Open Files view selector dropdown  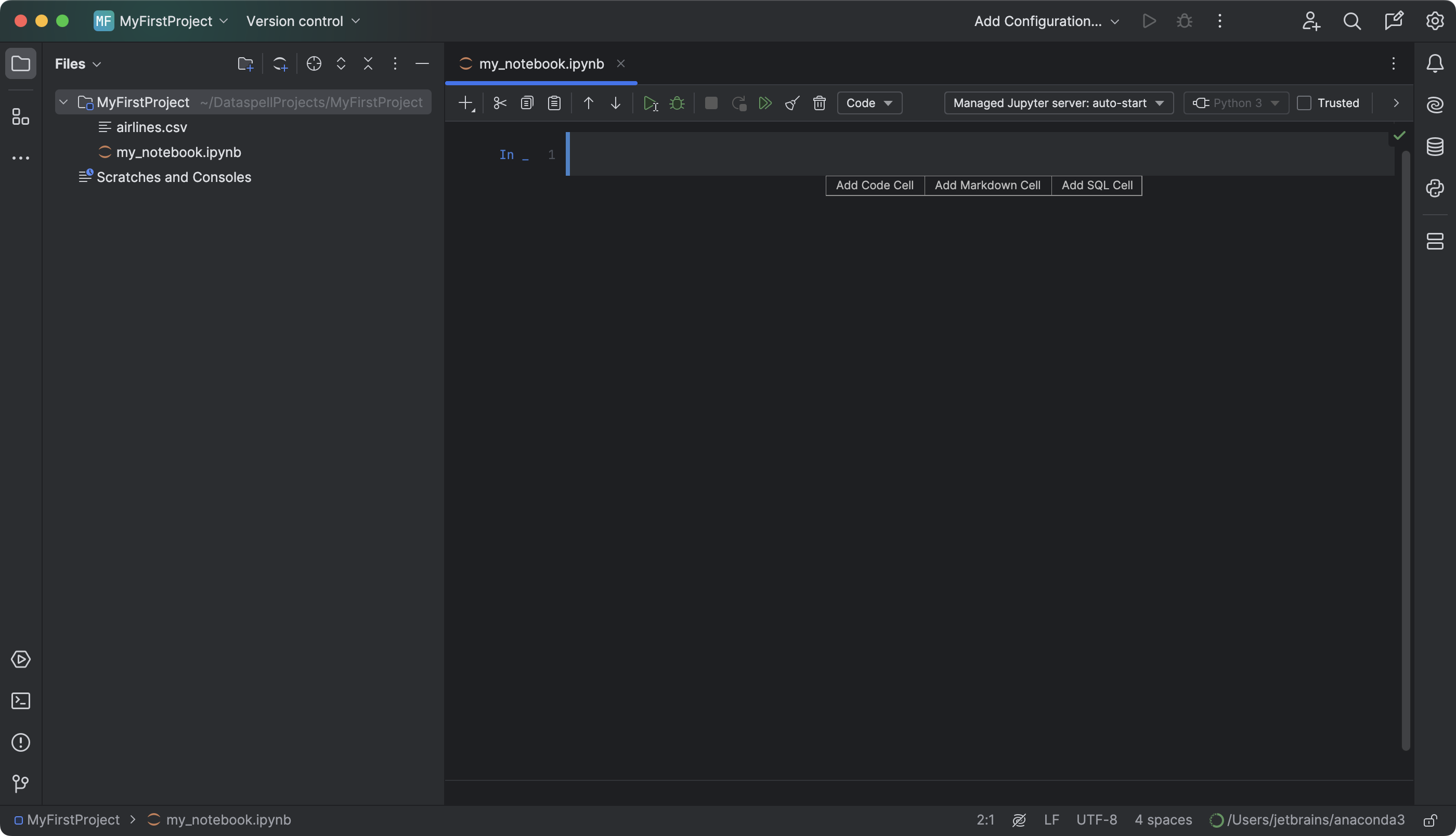(78, 64)
